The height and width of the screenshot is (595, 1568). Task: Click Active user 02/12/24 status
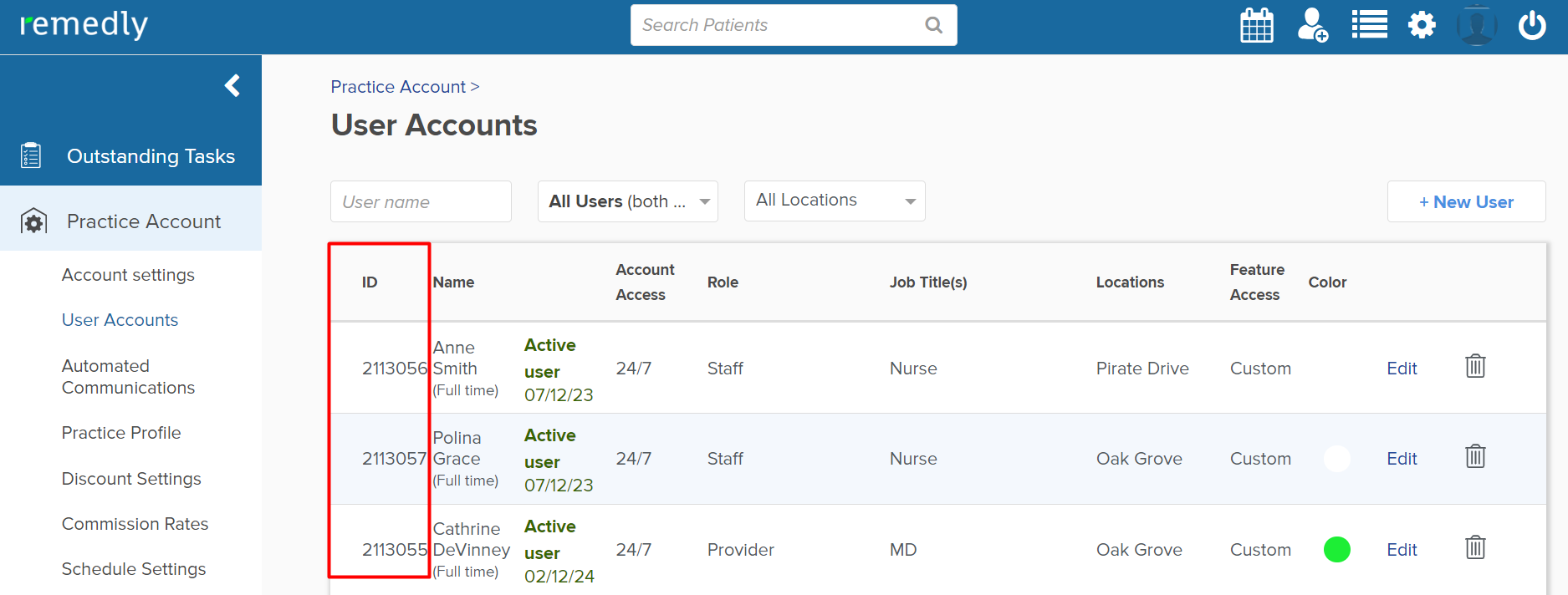[559, 552]
